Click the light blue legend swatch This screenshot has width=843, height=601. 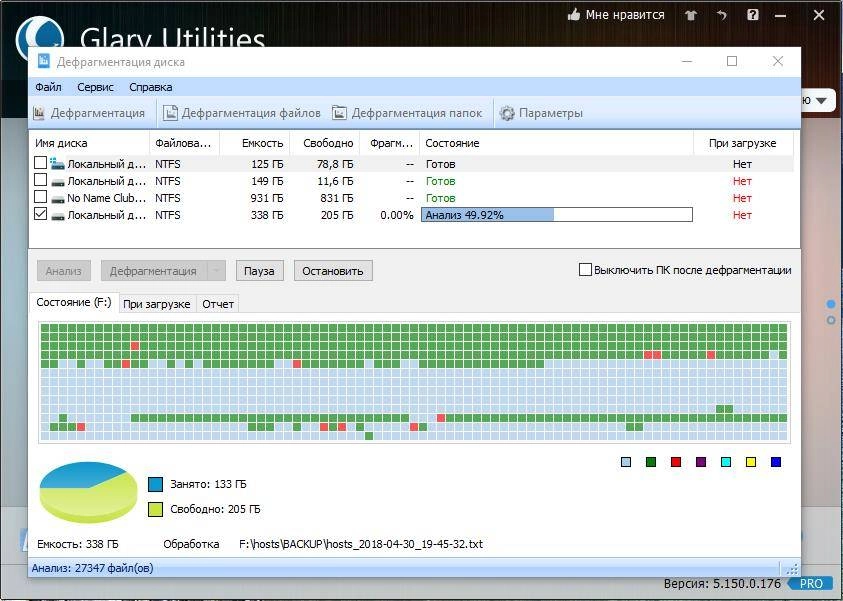click(x=626, y=462)
